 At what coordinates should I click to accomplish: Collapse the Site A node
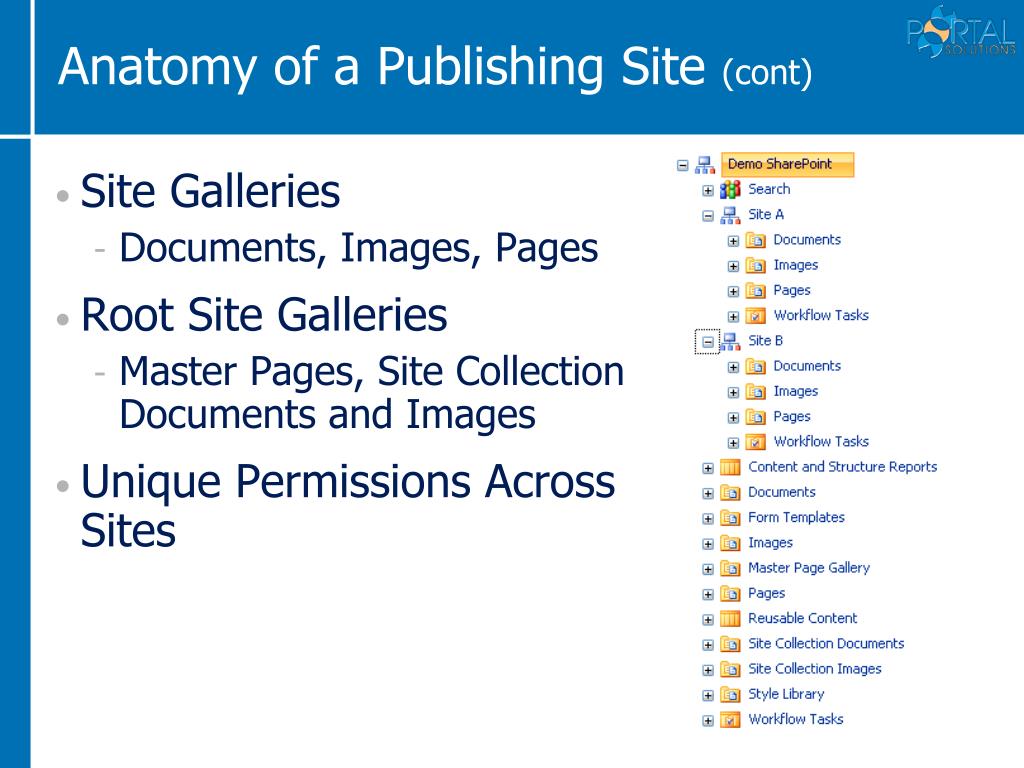click(x=708, y=216)
